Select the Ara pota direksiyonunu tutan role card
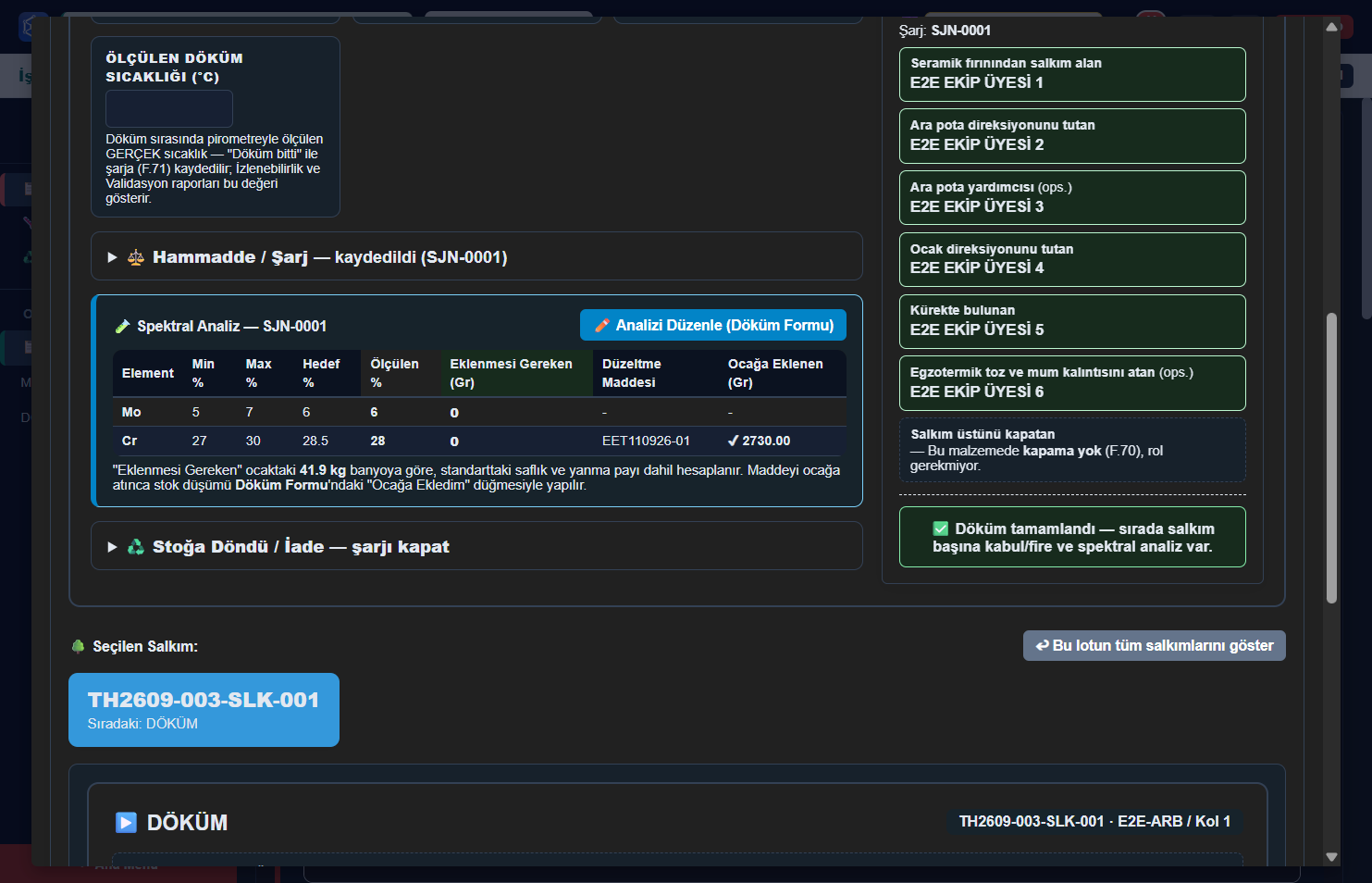Screen dimensions: 1372x883 [1072, 136]
